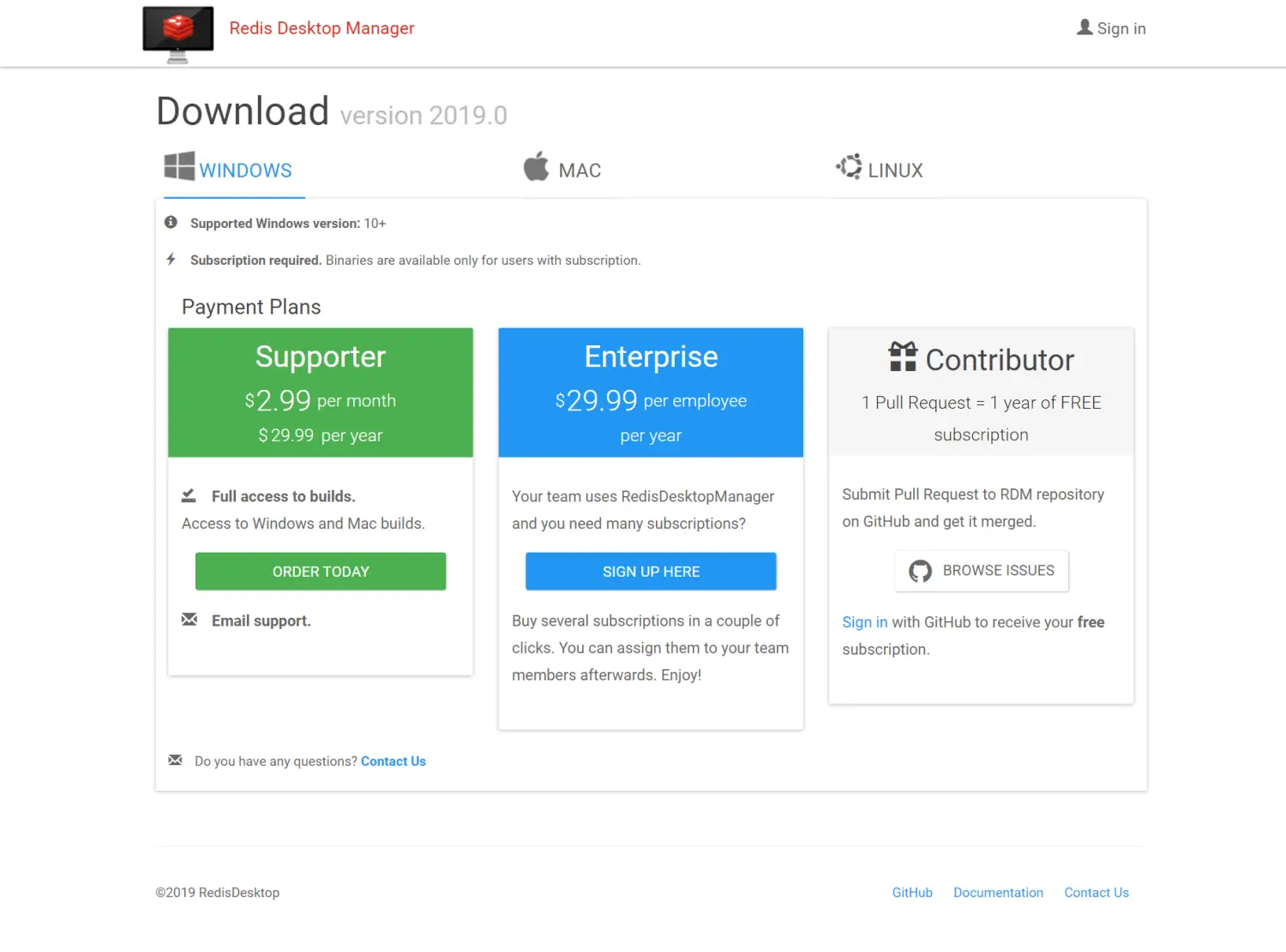Click the Apple logo icon
This screenshot has height=952, width=1286.
pyautogui.click(x=537, y=166)
